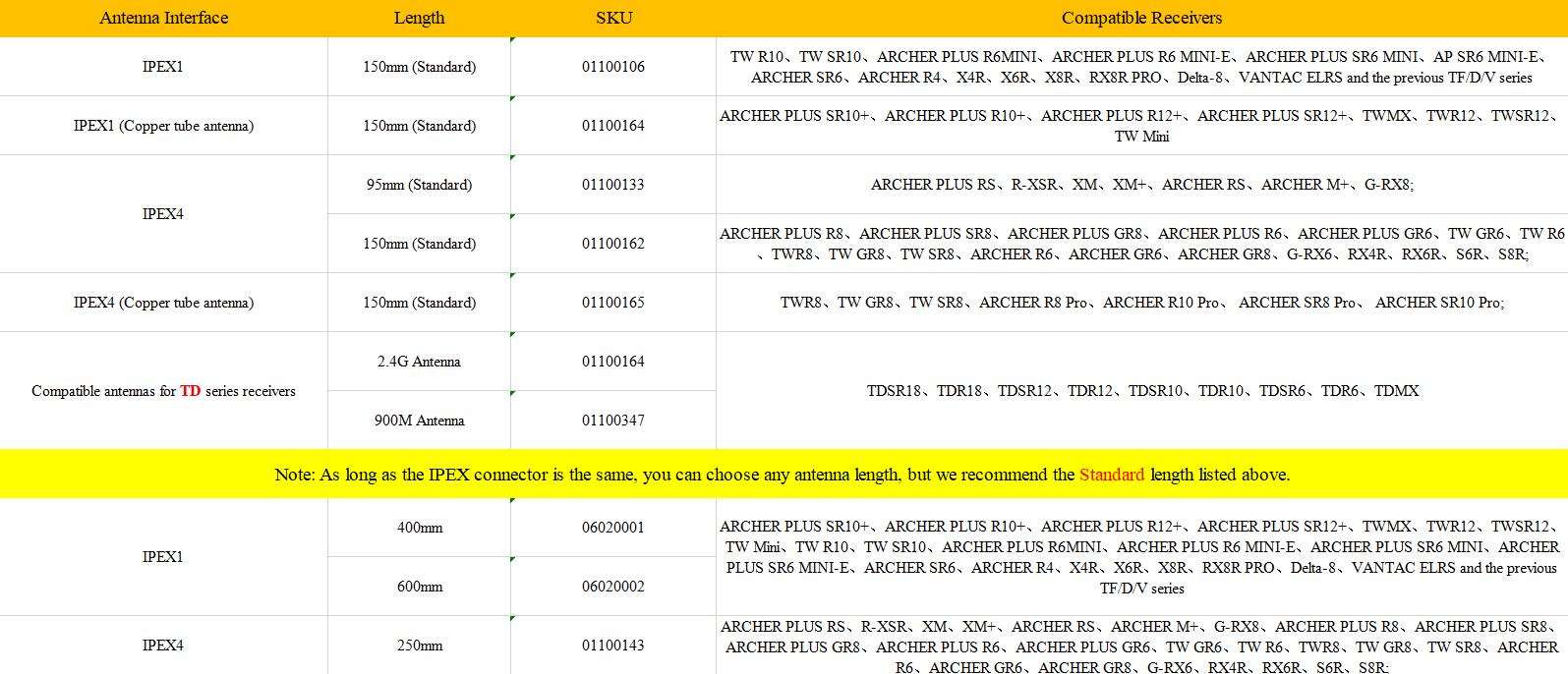Select the Length column header
Screen dimensions: 1568x674
point(419,18)
